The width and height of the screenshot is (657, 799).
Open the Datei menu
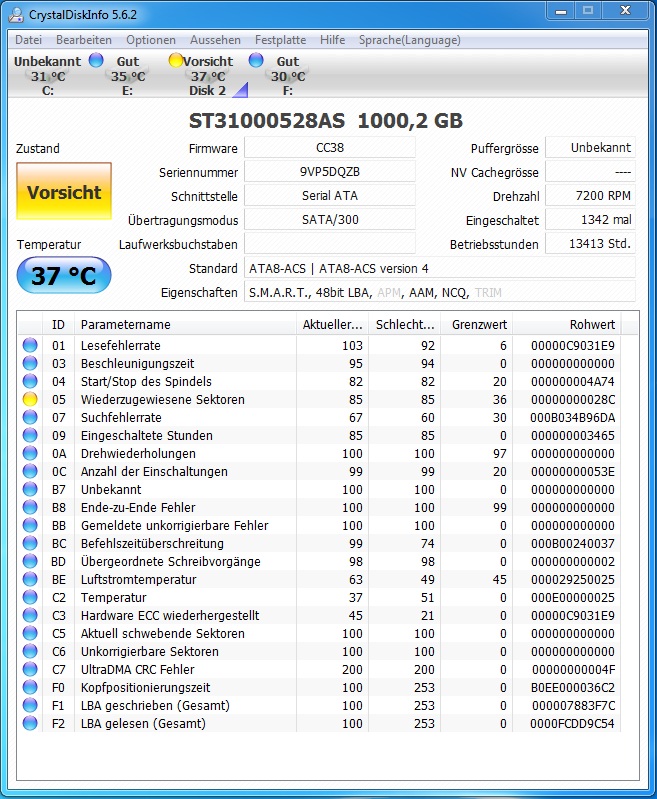(29, 40)
